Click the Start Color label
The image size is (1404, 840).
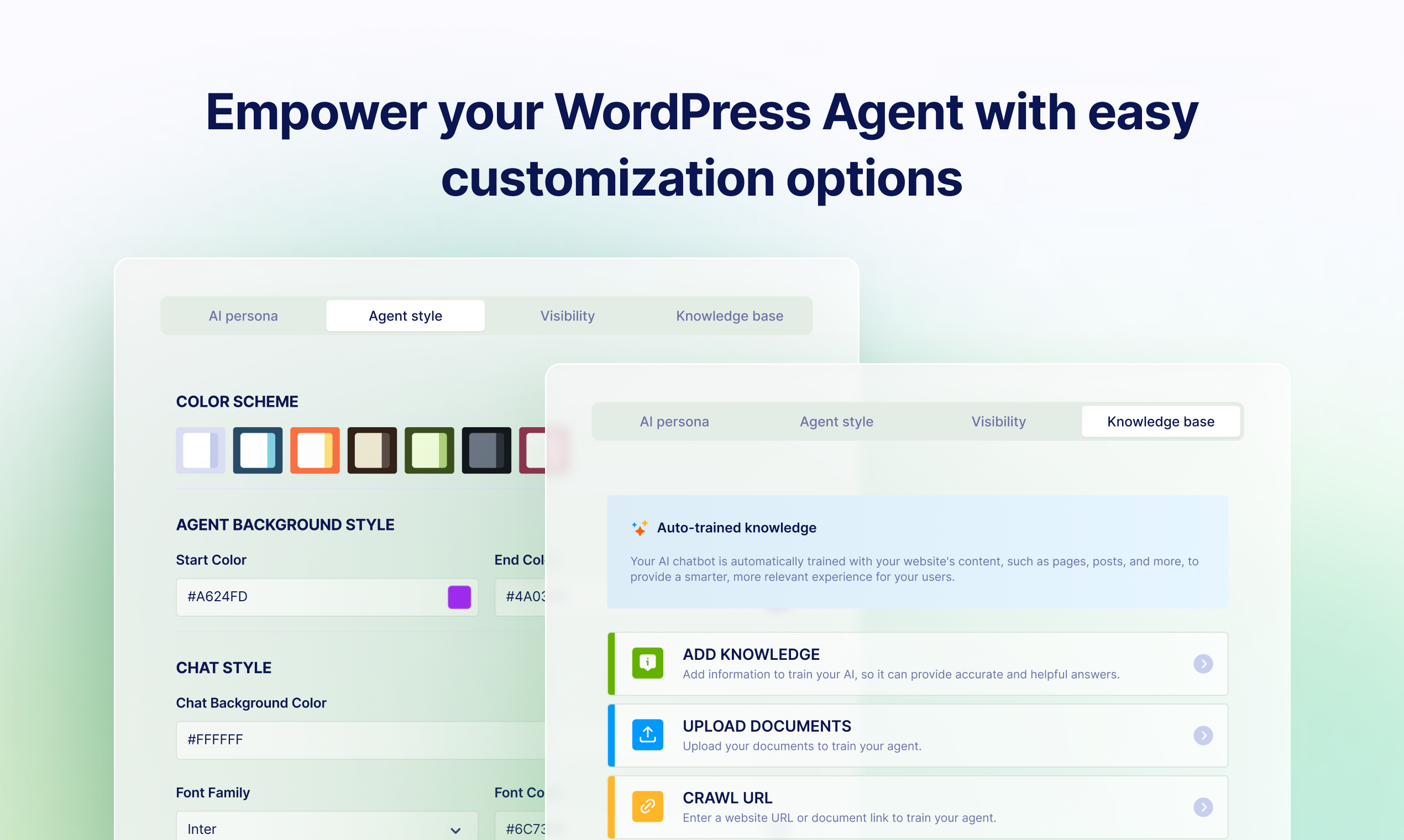211,560
